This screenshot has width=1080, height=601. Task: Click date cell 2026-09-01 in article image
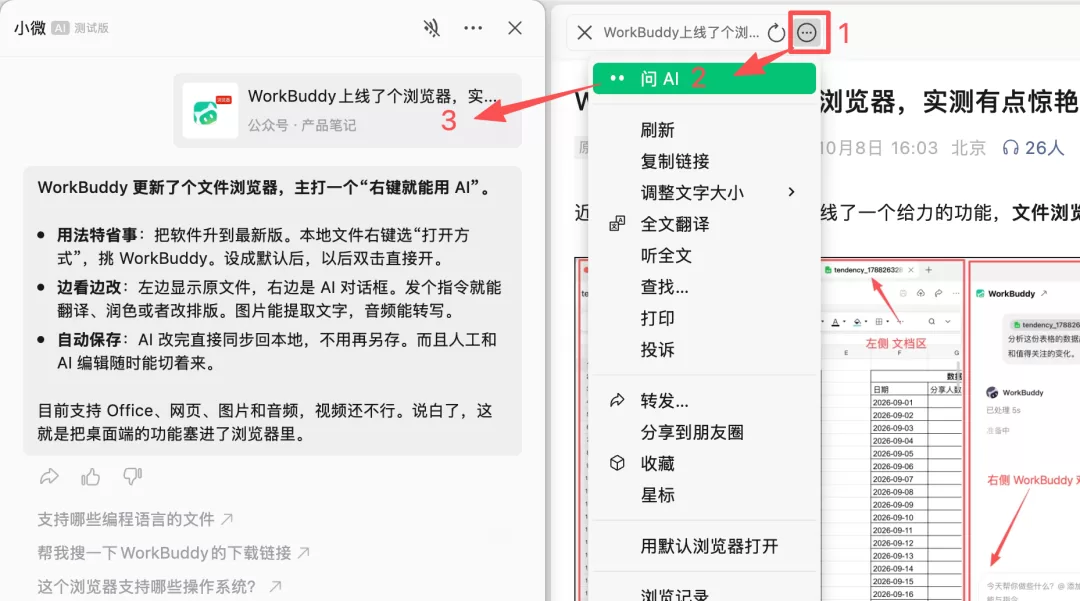pyautogui.click(x=893, y=402)
